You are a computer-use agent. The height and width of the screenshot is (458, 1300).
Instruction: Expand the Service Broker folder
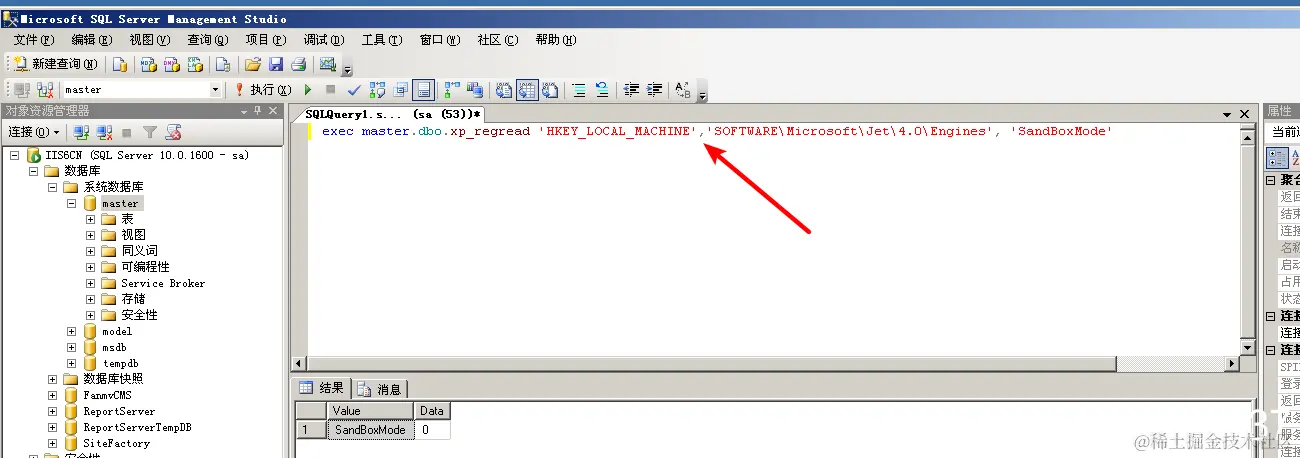click(90, 283)
